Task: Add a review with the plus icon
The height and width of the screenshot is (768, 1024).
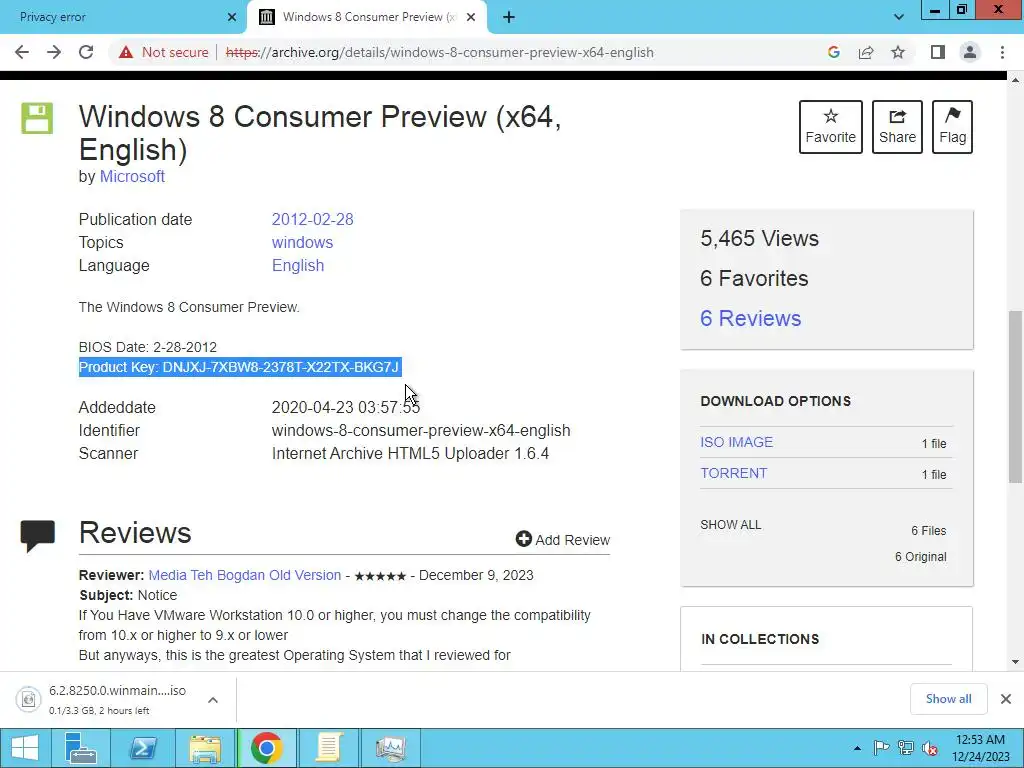Action: point(562,539)
